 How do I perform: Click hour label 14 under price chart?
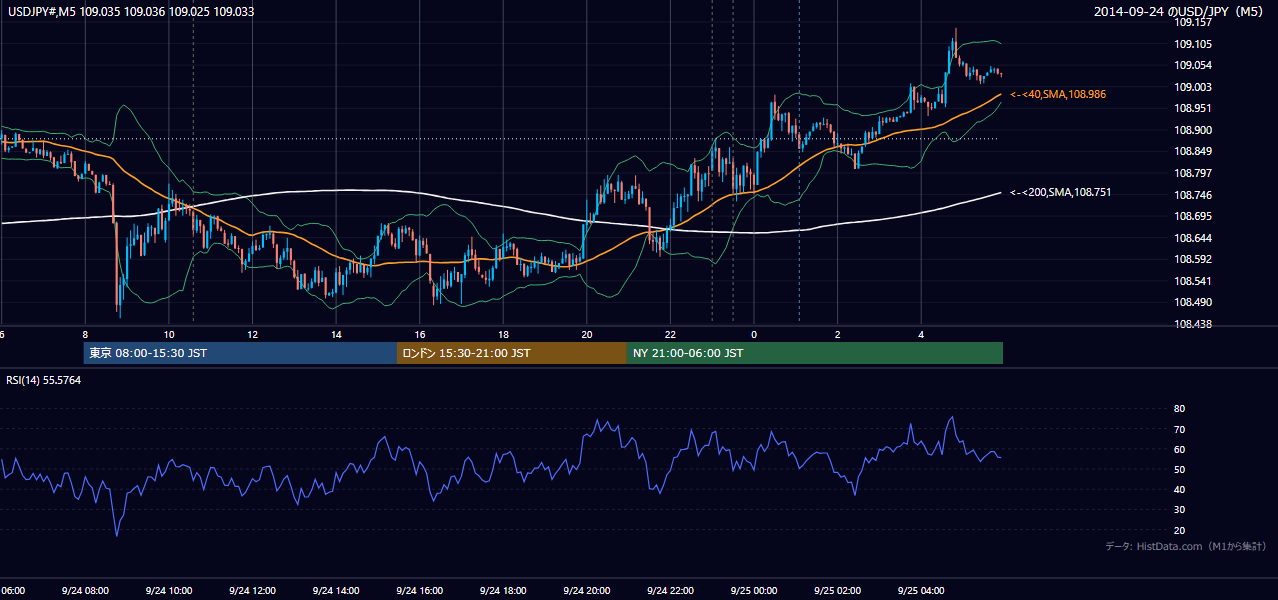tap(337, 335)
